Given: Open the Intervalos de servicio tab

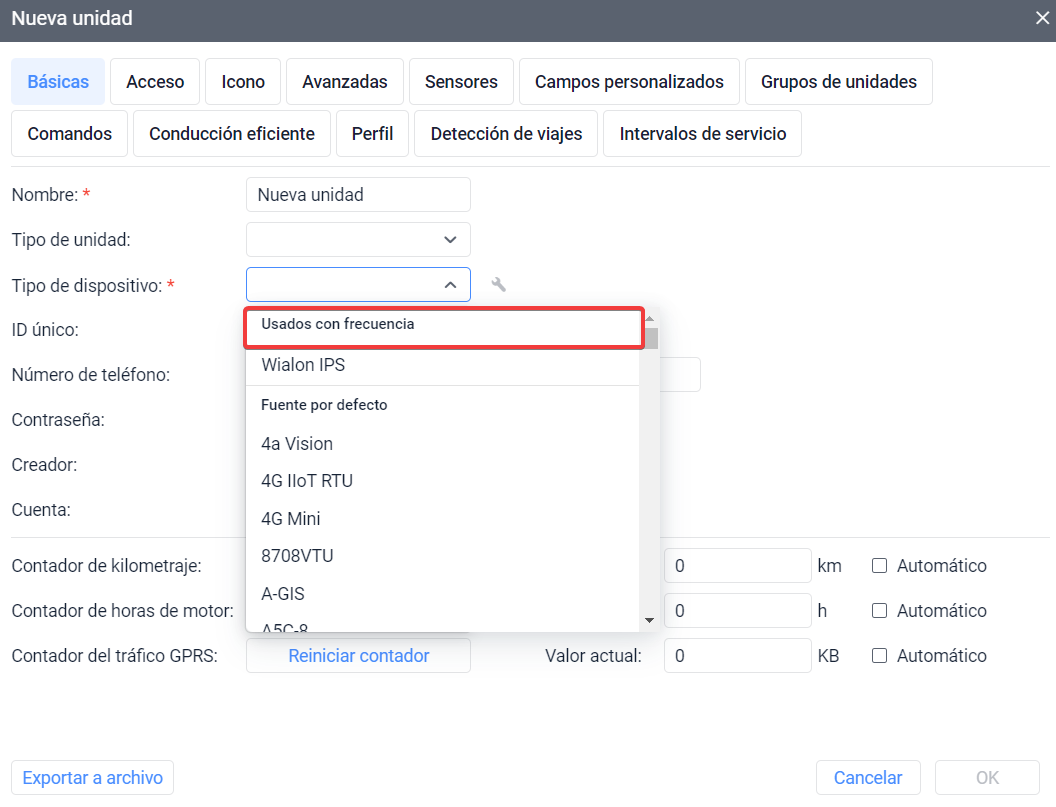Looking at the screenshot, I should (702, 133).
